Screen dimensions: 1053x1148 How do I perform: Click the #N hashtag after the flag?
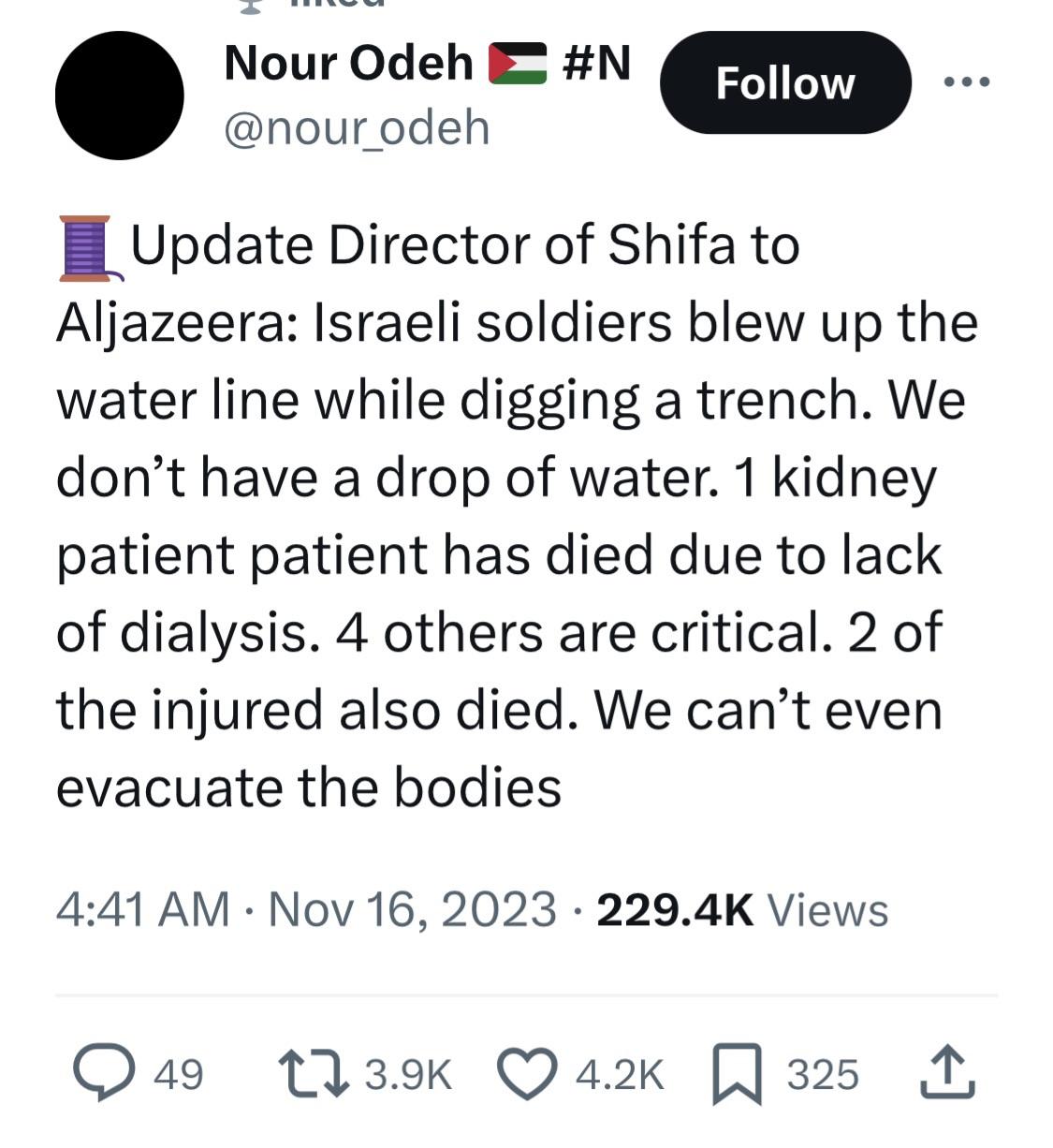597,64
